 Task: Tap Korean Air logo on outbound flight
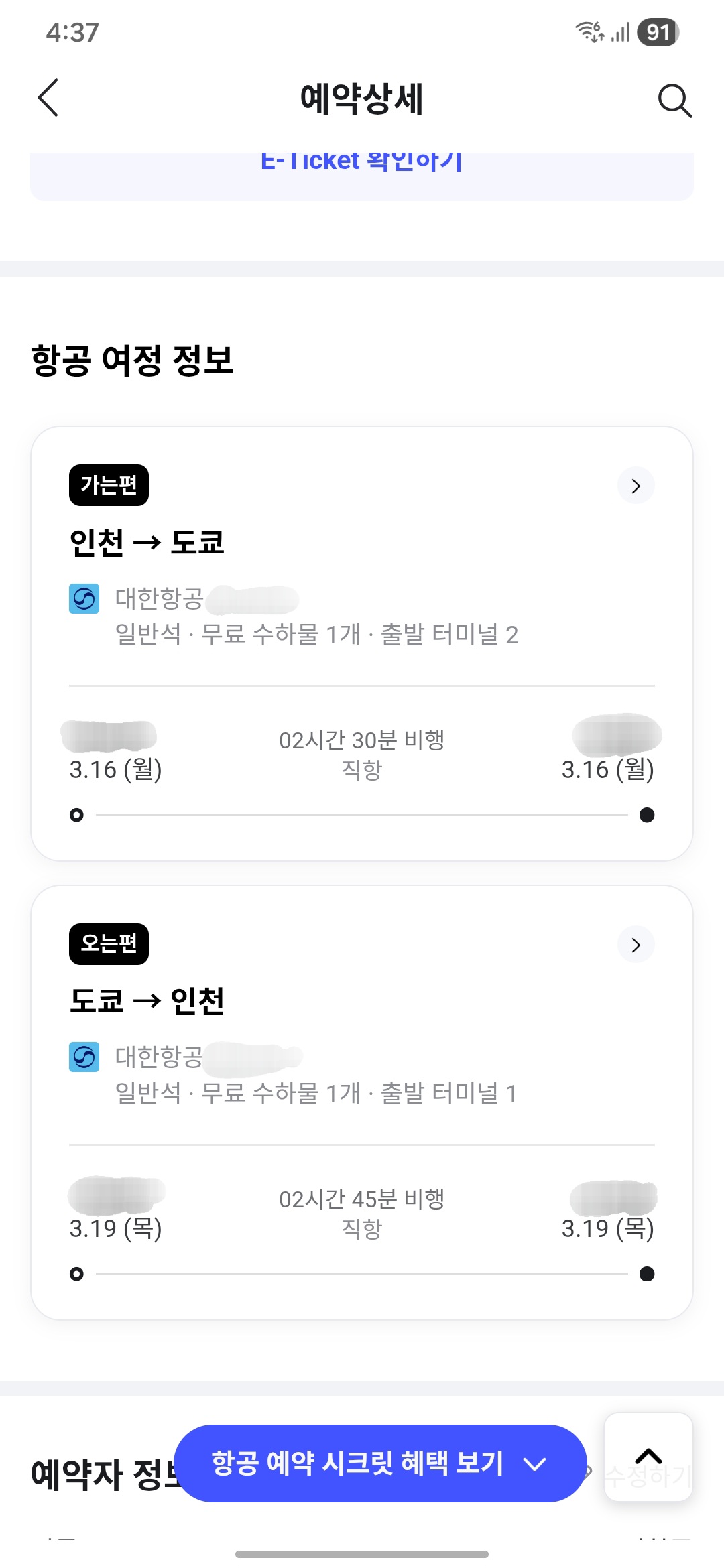click(x=84, y=599)
